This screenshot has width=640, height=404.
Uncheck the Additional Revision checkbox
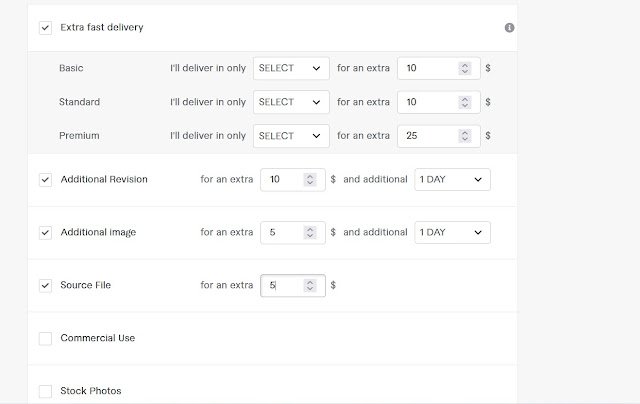45,180
